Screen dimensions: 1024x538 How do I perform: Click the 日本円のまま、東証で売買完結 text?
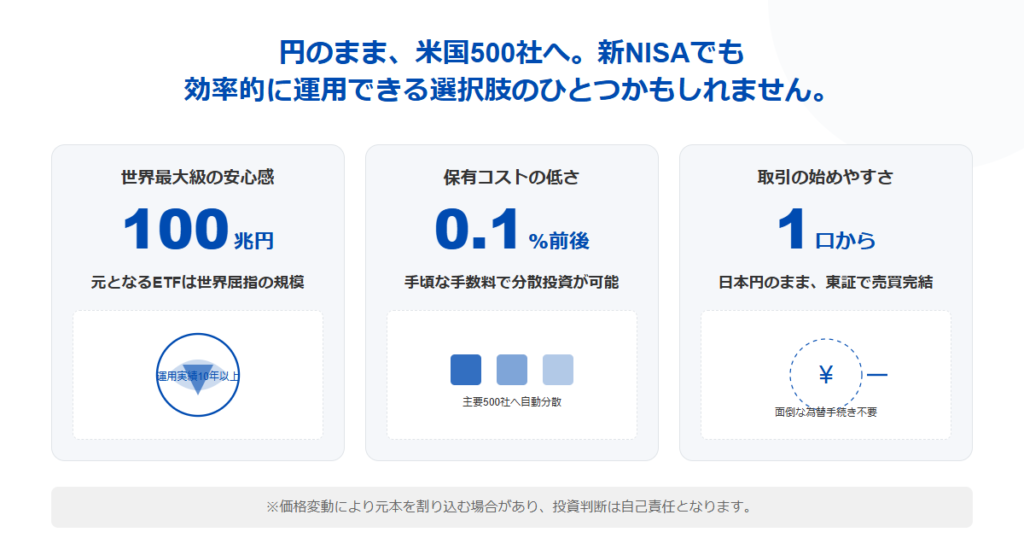[825, 282]
